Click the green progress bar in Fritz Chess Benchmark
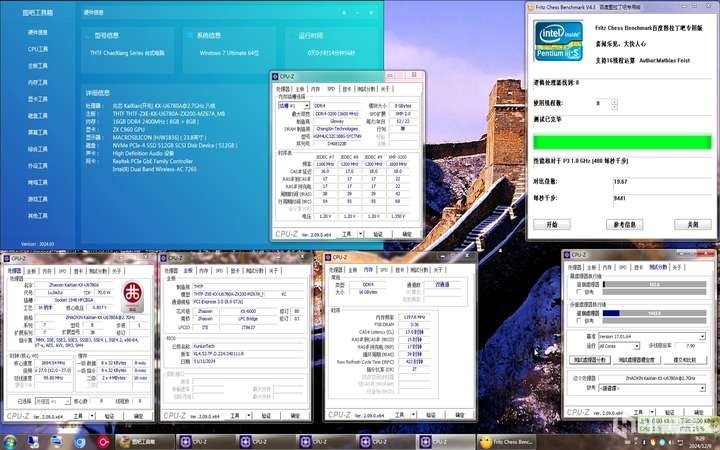Screen dimensions: 720x450 click(x=622, y=142)
